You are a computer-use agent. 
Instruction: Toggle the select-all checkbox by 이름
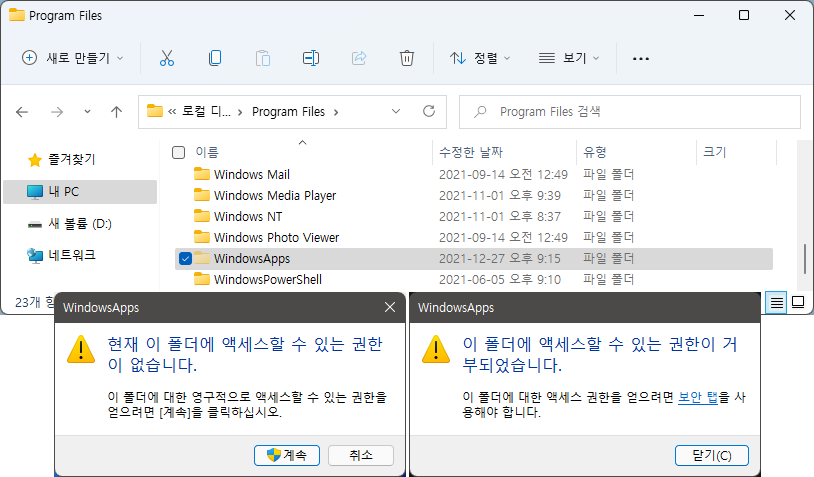(179, 153)
